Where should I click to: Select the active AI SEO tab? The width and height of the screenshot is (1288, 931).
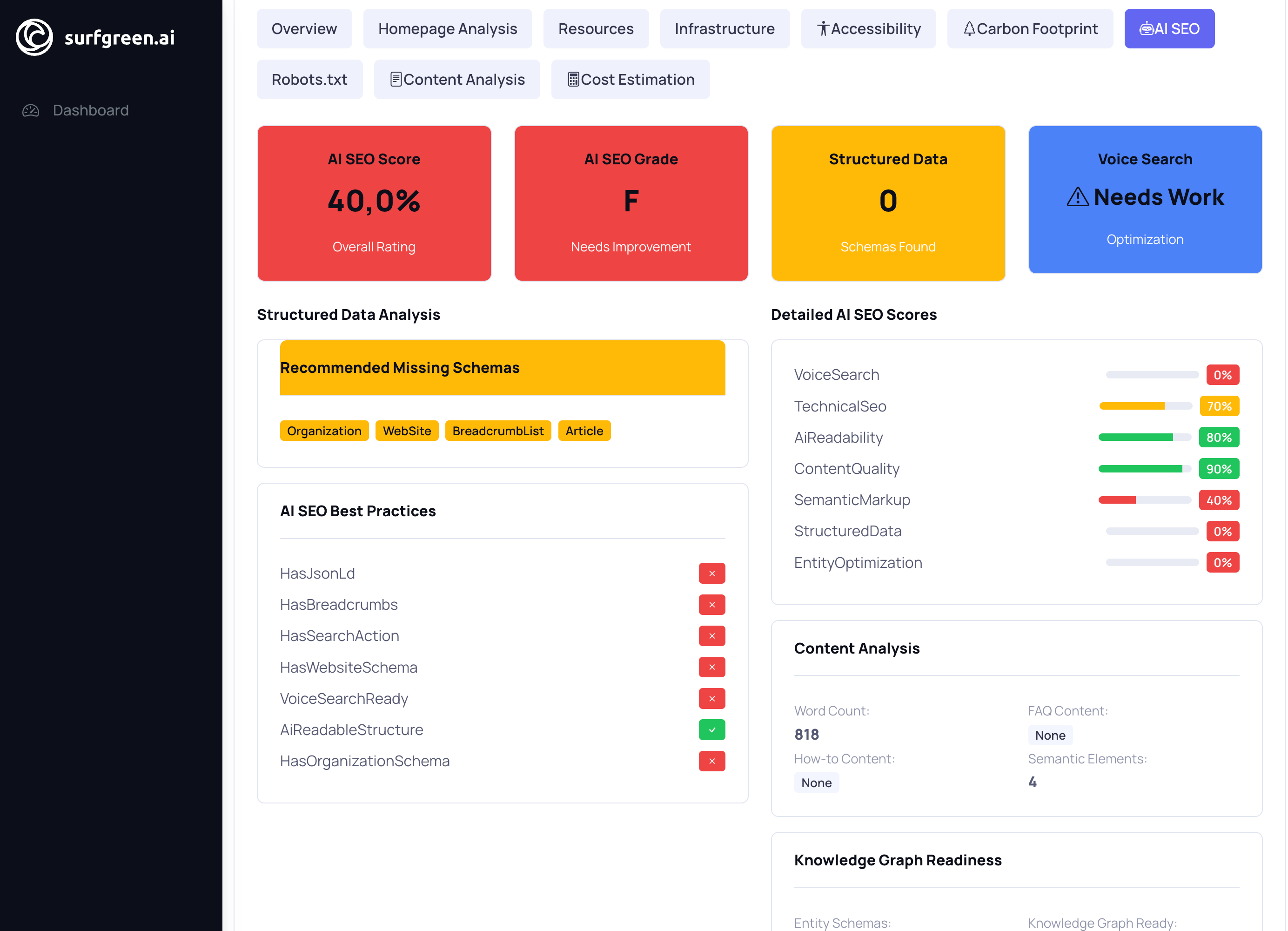pos(1169,28)
